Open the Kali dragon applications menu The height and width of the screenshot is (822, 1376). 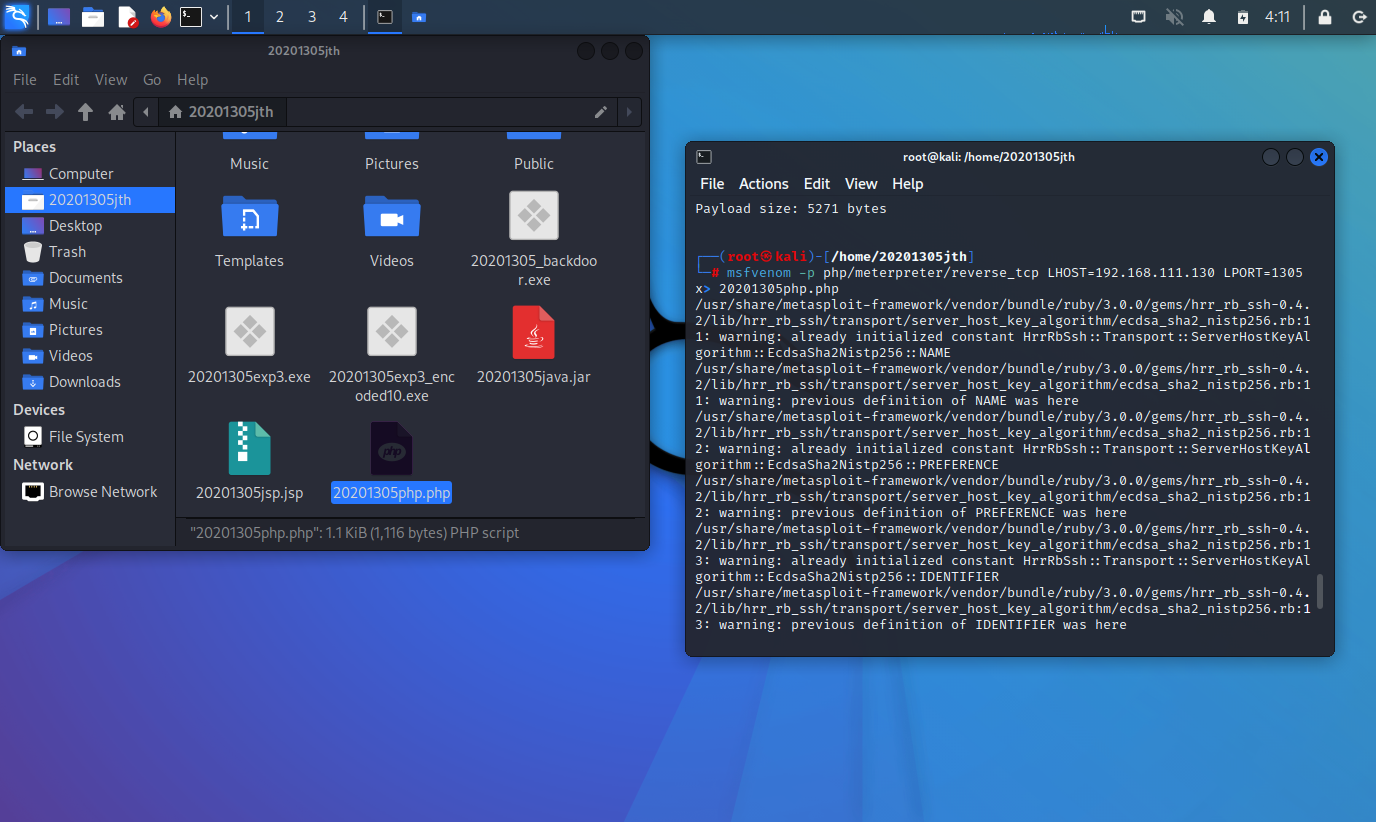point(17,16)
